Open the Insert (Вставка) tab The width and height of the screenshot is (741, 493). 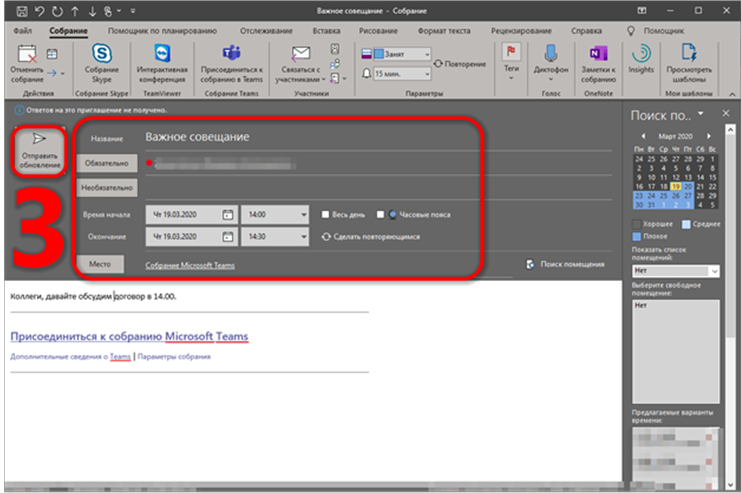tap(326, 31)
